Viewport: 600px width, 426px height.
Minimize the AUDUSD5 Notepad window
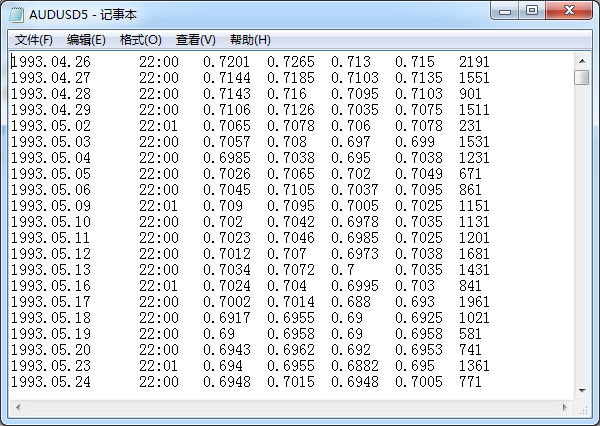[x=505, y=11]
